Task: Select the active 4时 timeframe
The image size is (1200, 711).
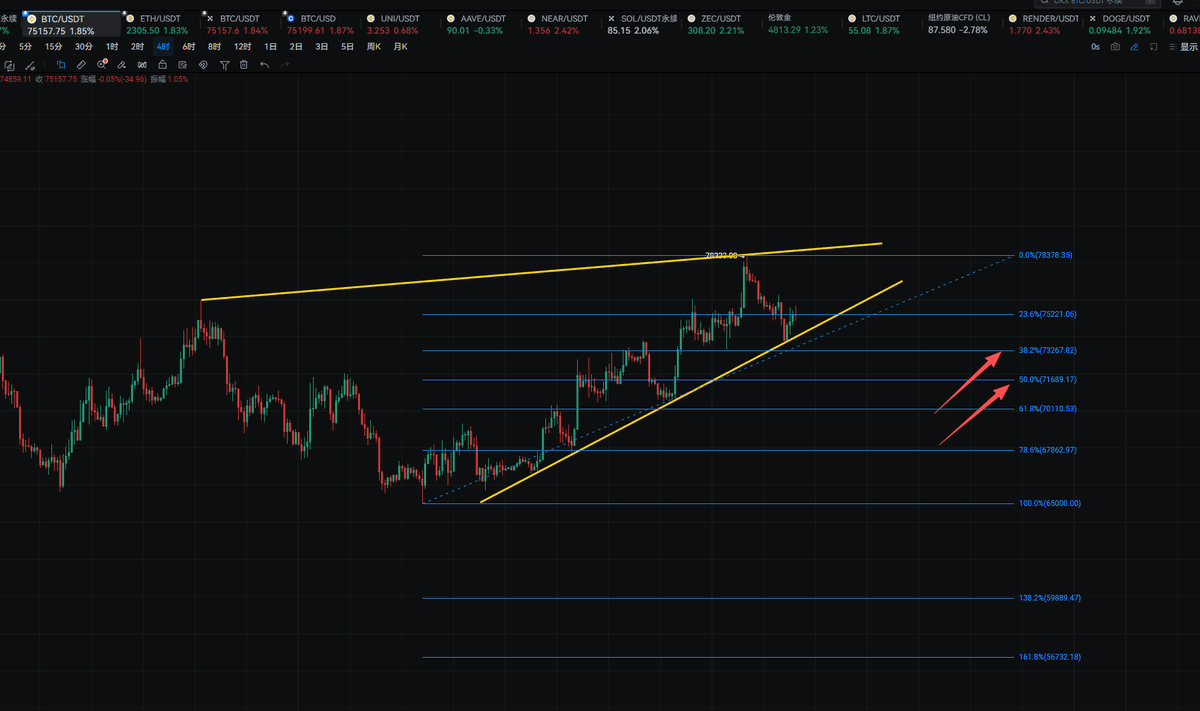Action: click(x=162, y=47)
